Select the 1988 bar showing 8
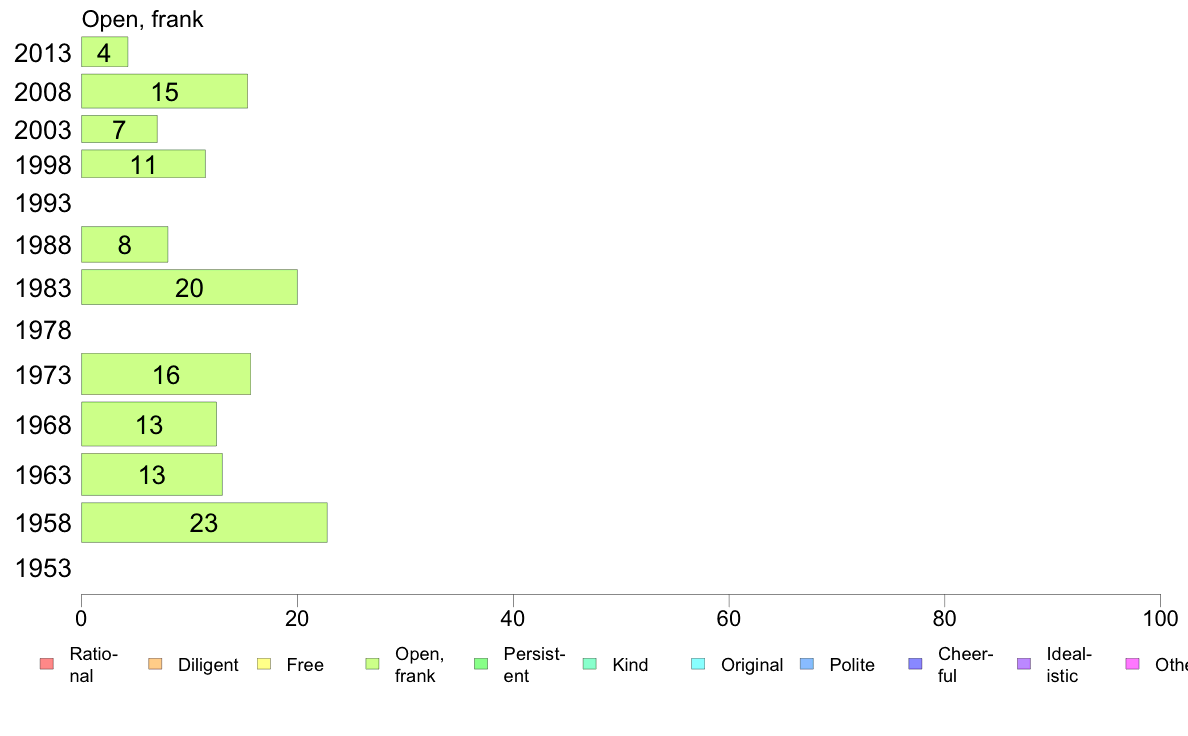 pos(124,245)
